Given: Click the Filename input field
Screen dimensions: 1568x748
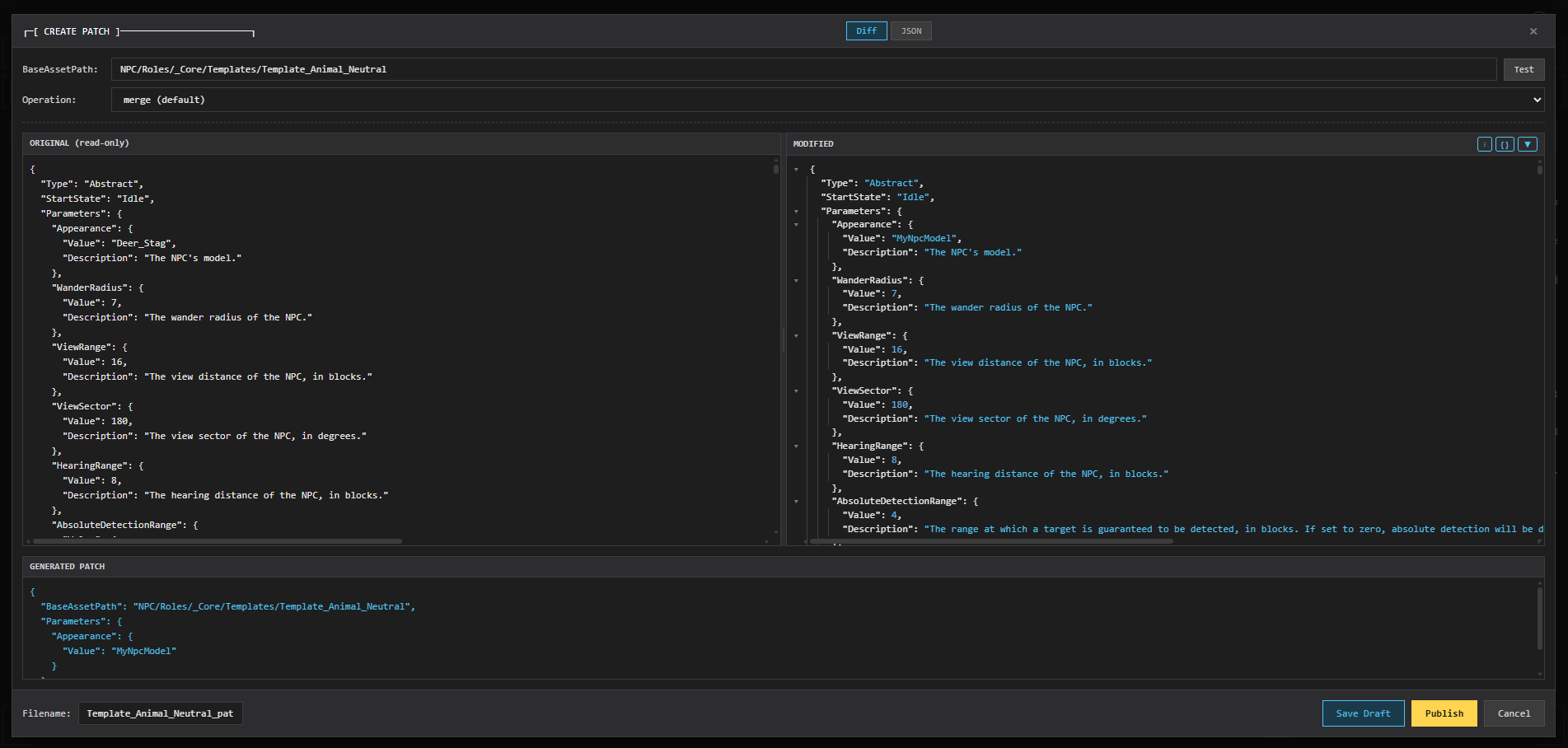Looking at the screenshot, I should (160, 713).
